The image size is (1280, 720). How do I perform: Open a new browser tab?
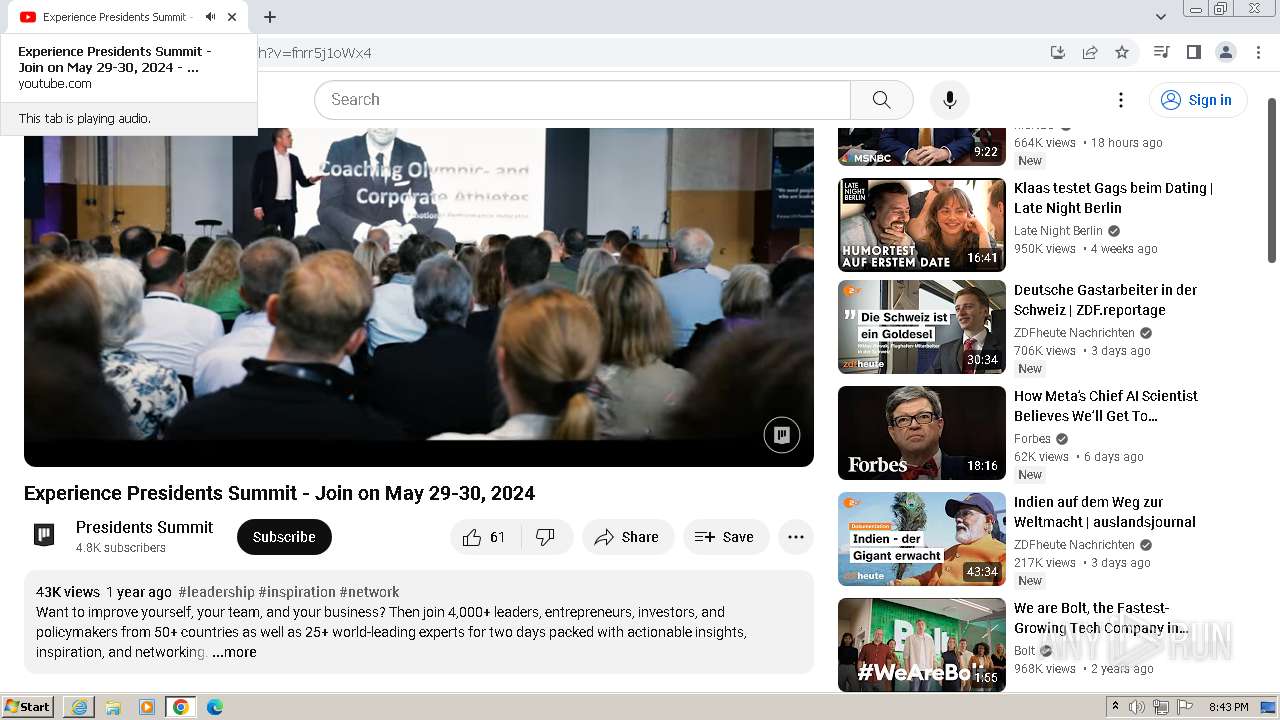pos(270,17)
